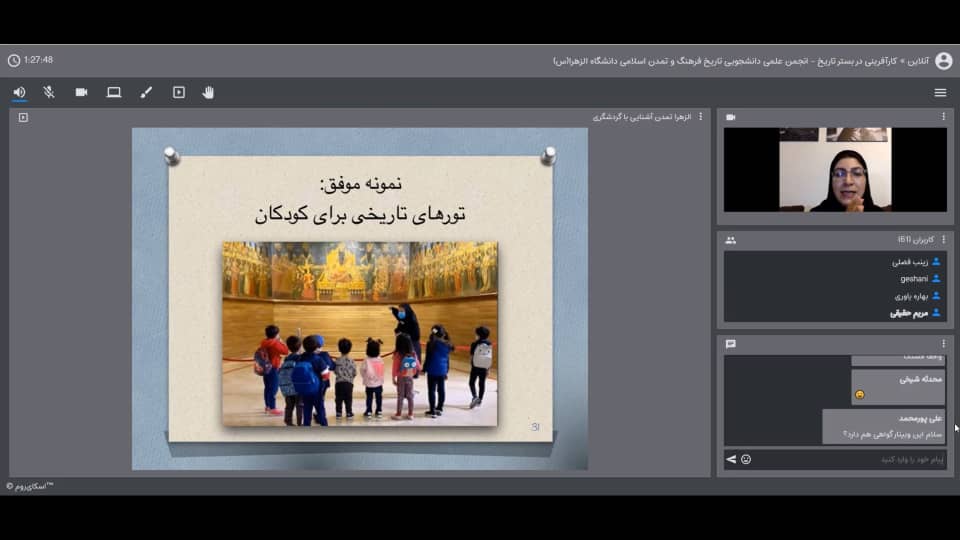This screenshot has width=960, height=540.
Task: Raise hand using the hand icon
Action: [209, 92]
